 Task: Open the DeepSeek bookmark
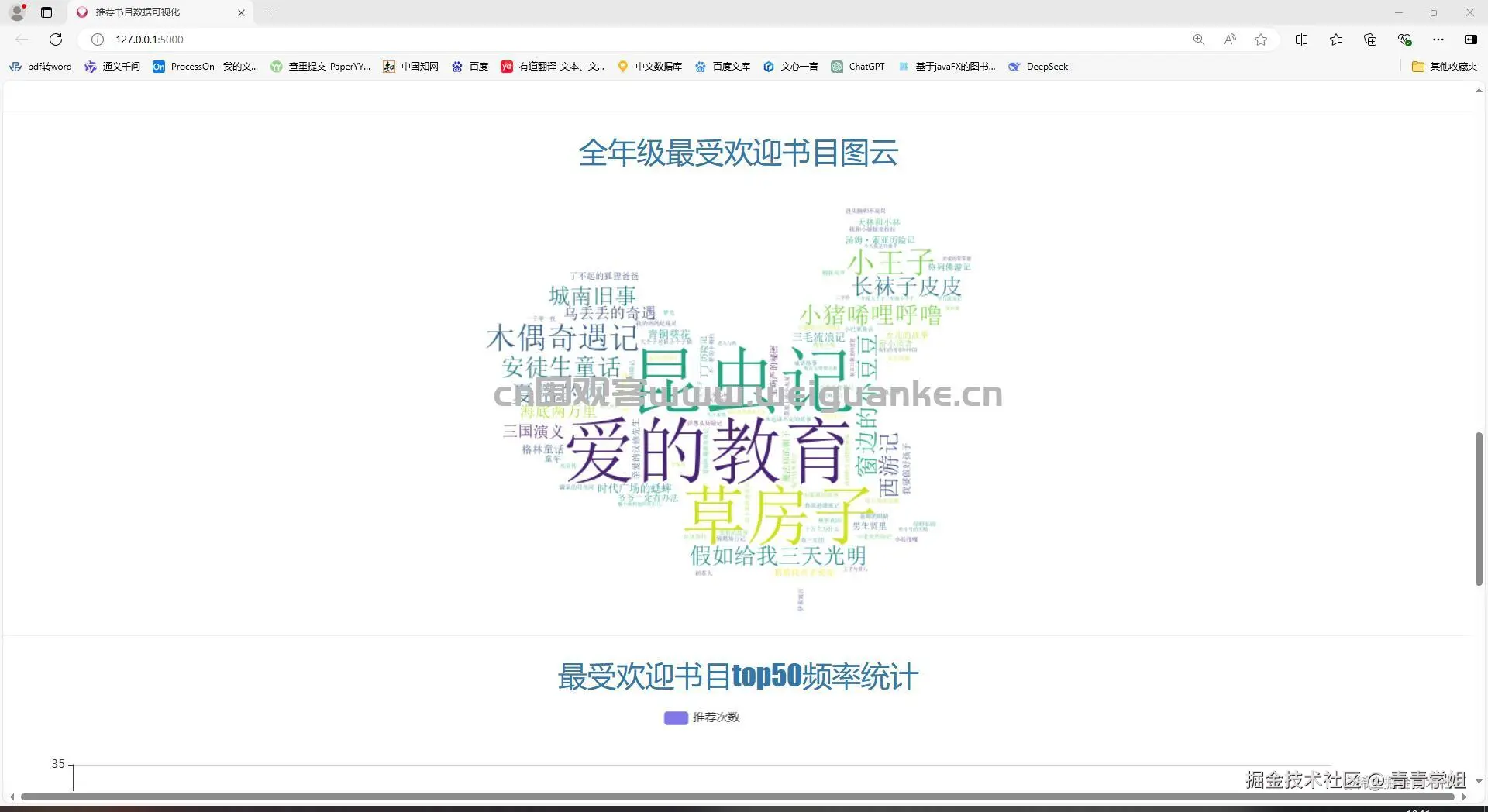pyautogui.click(x=1038, y=67)
